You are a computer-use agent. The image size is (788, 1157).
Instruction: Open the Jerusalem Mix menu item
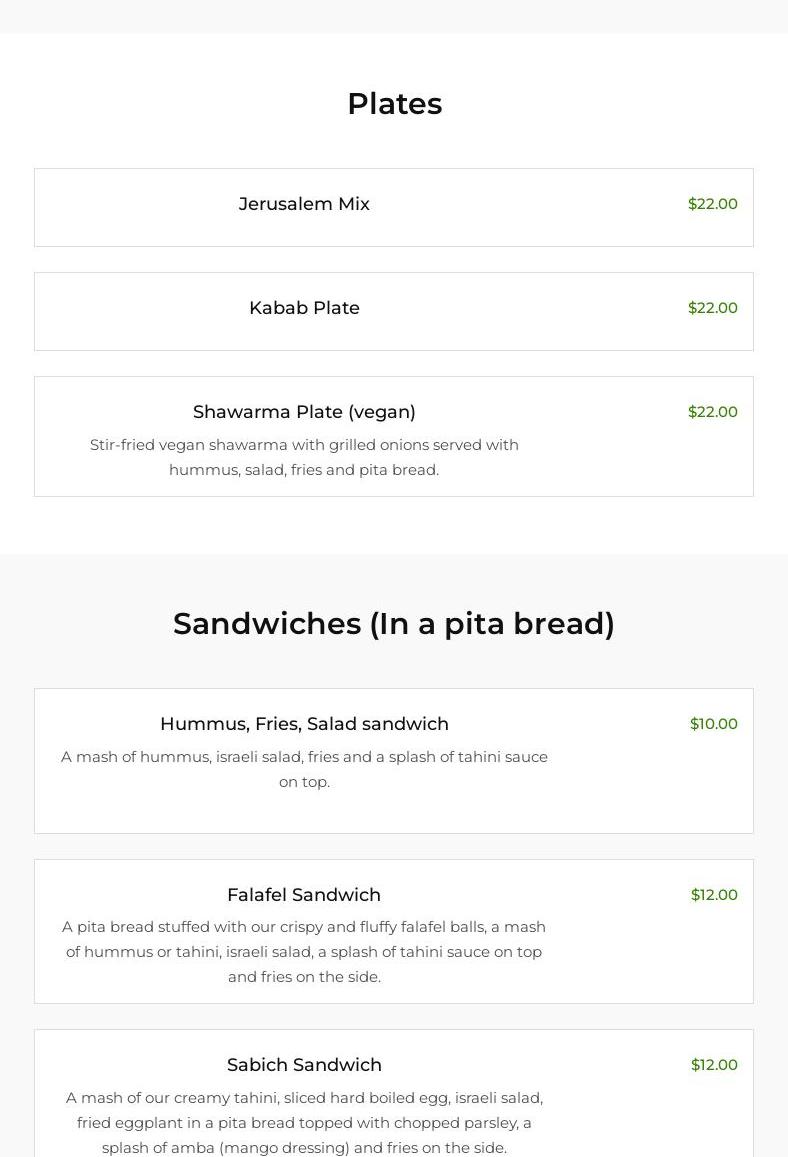304,204
